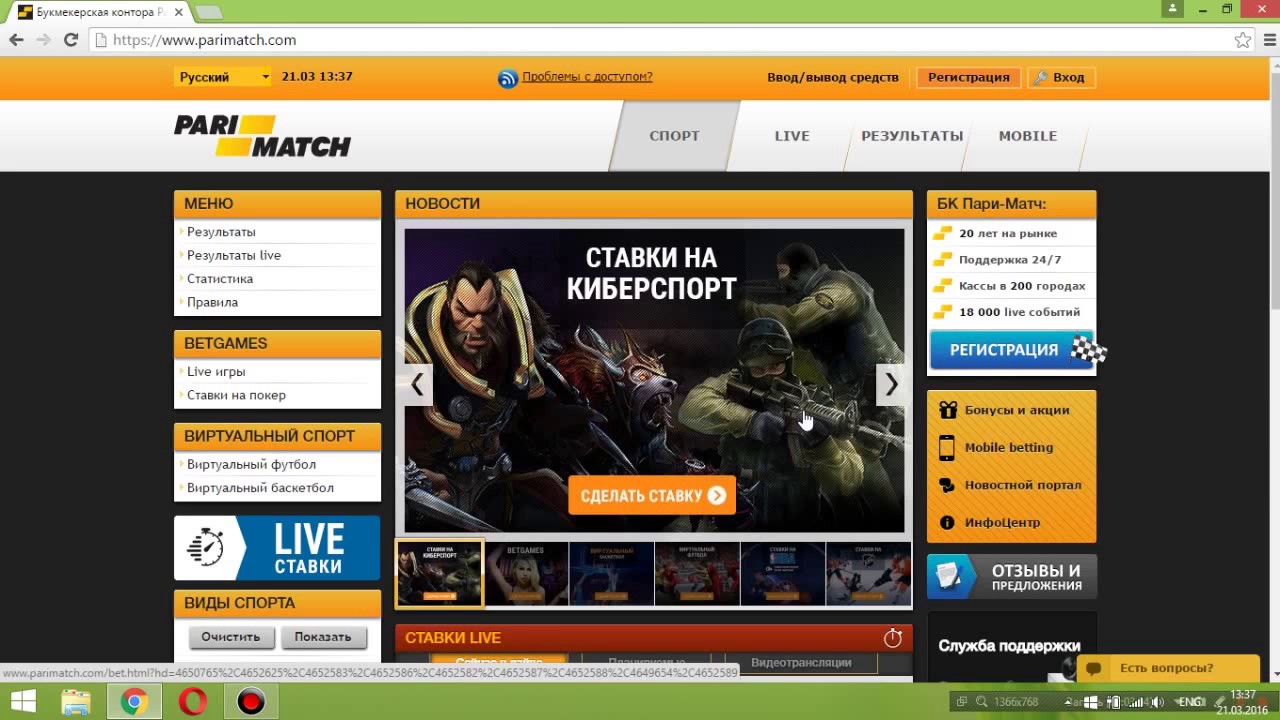The height and width of the screenshot is (720, 1280).
Task: Click "Кассы в 200 городах" text
Action: click(x=1022, y=286)
